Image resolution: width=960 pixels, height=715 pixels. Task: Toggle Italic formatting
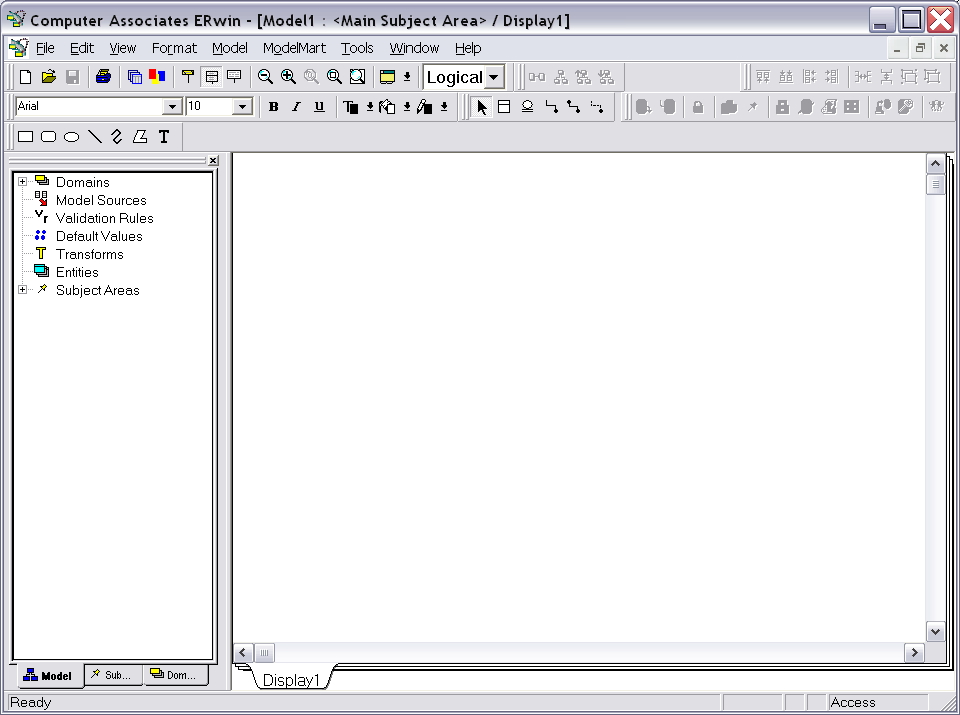(296, 107)
